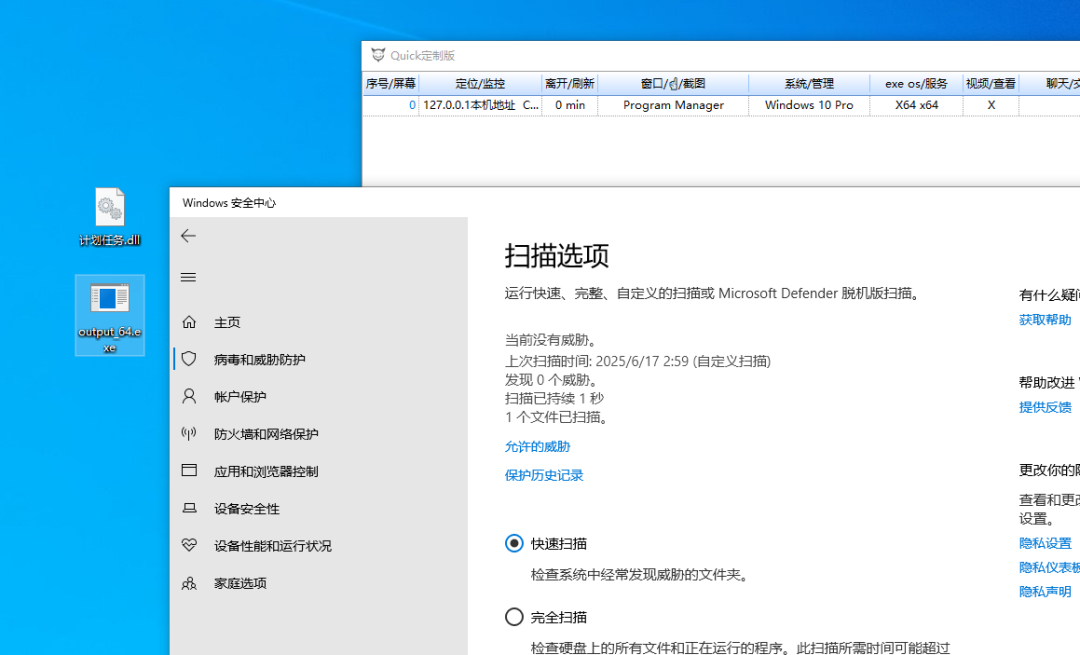Click the 聊天 column header in Quick定制版
The width and height of the screenshot is (1080, 655).
click(x=1050, y=83)
